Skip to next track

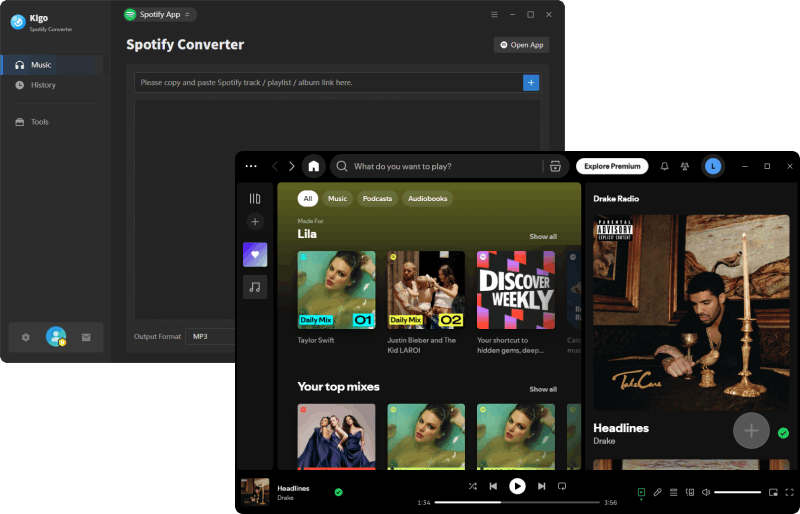[x=541, y=486]
